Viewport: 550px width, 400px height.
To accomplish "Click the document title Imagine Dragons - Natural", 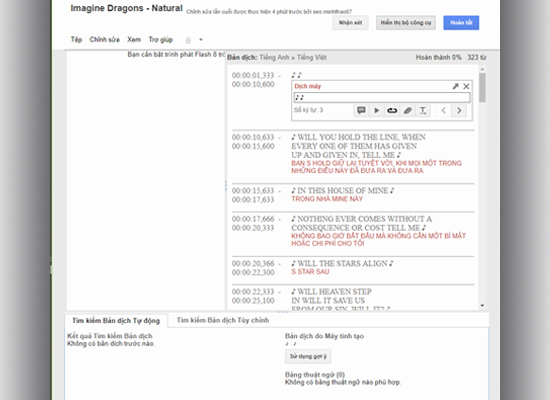I will click(126, 8).
